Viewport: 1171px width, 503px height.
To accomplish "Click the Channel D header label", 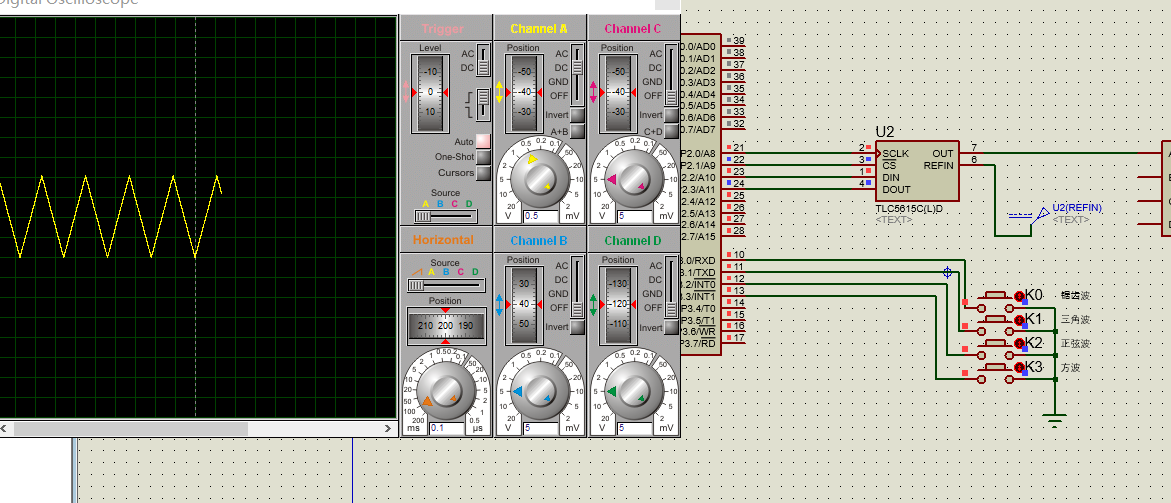I will pyautogui.click(x=633, y=241).
